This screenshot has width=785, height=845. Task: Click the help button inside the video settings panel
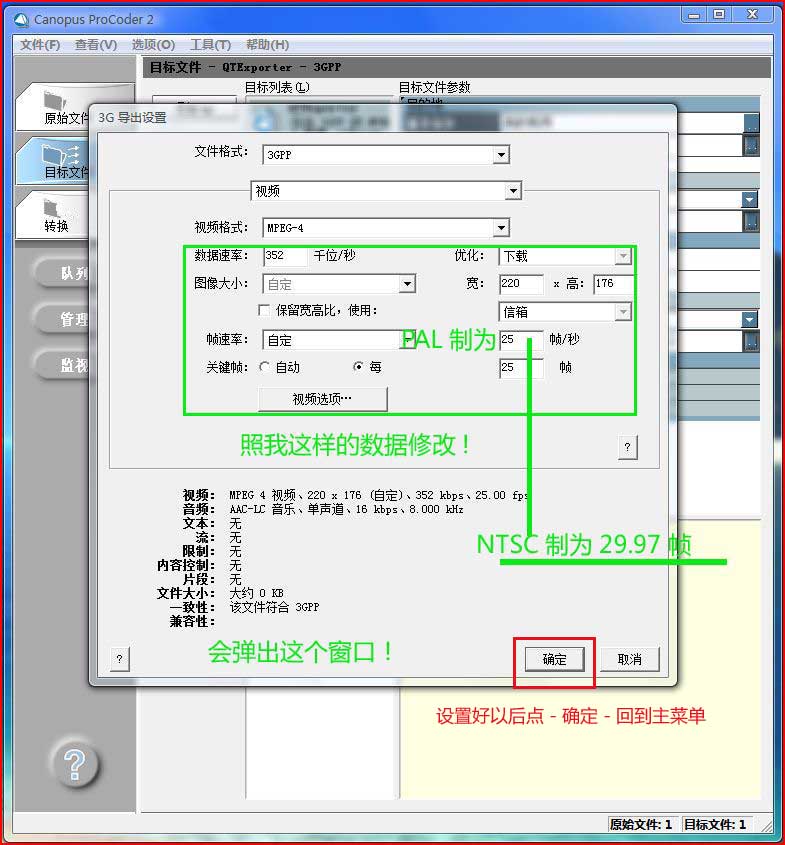pyautogui.click(x=627, y=447)
